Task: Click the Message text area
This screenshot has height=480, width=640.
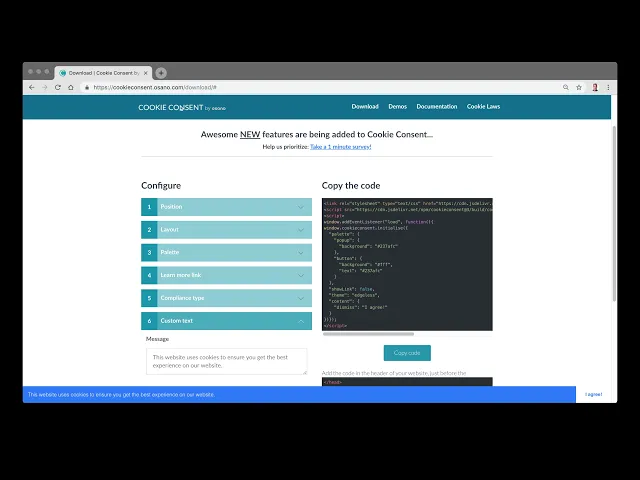Action: click(227, 361)
